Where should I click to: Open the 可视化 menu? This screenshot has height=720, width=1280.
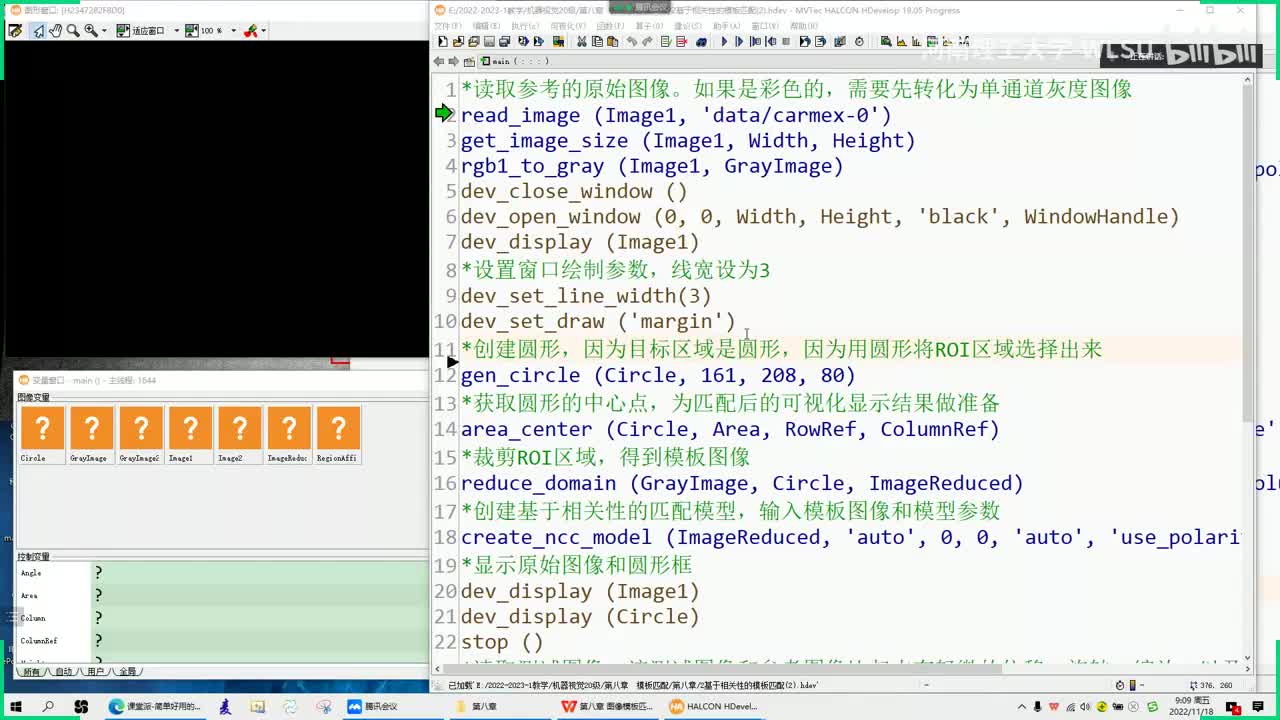[x=568, y=26]
